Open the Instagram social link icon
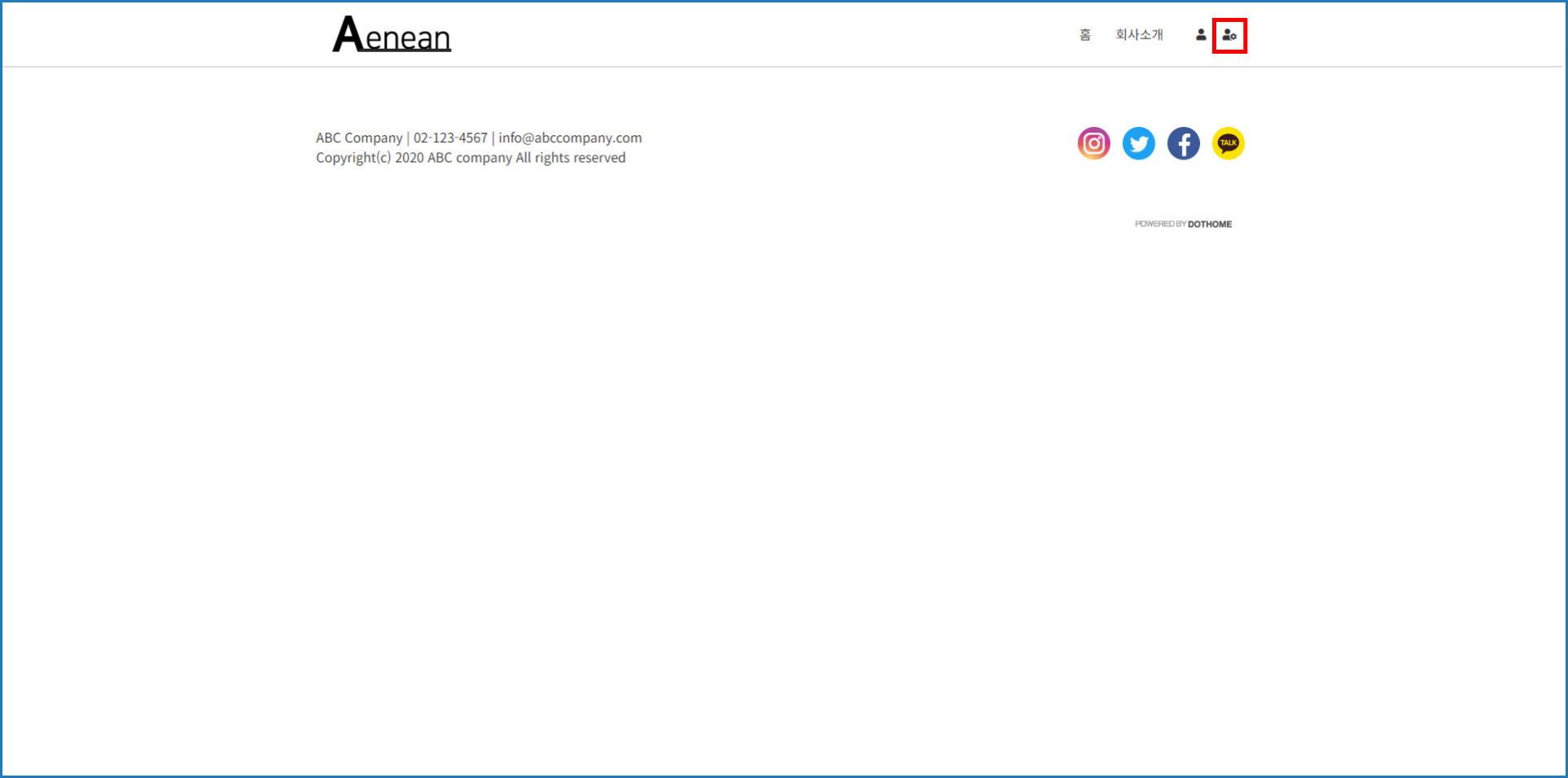The width and height of the screenshot is (1568, 778). 1093,144
